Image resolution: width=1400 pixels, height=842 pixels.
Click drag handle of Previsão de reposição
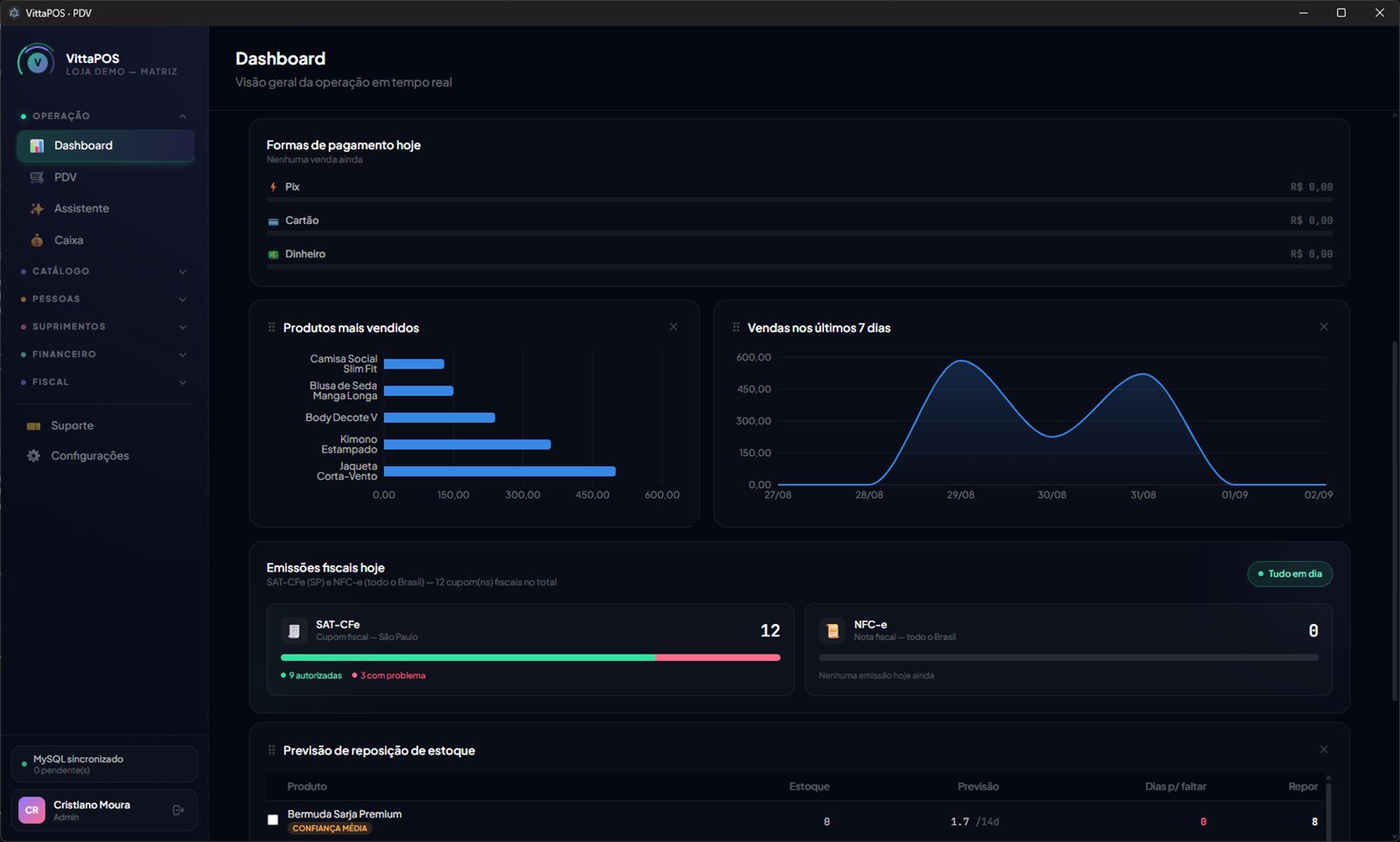coord(271,750)
